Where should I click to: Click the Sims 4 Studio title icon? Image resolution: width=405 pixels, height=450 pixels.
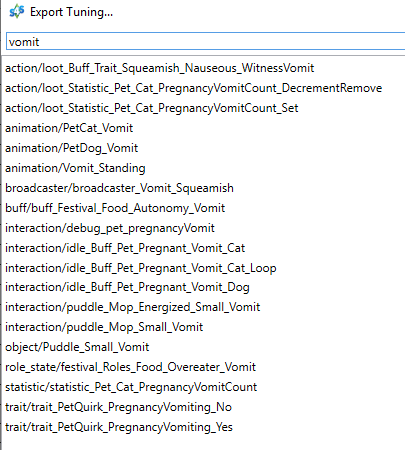[x=17, y=12]
